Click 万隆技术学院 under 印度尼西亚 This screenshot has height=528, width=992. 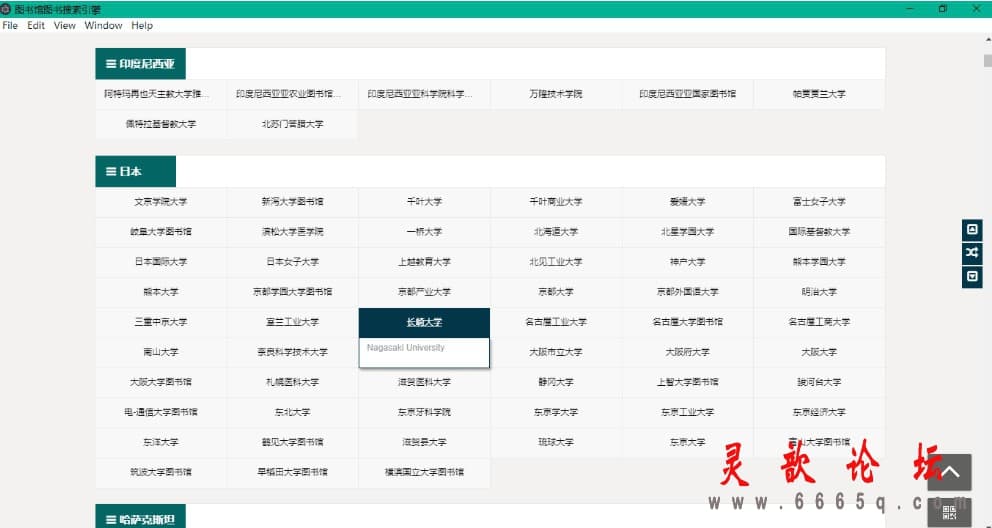click(x=556, y=94)
